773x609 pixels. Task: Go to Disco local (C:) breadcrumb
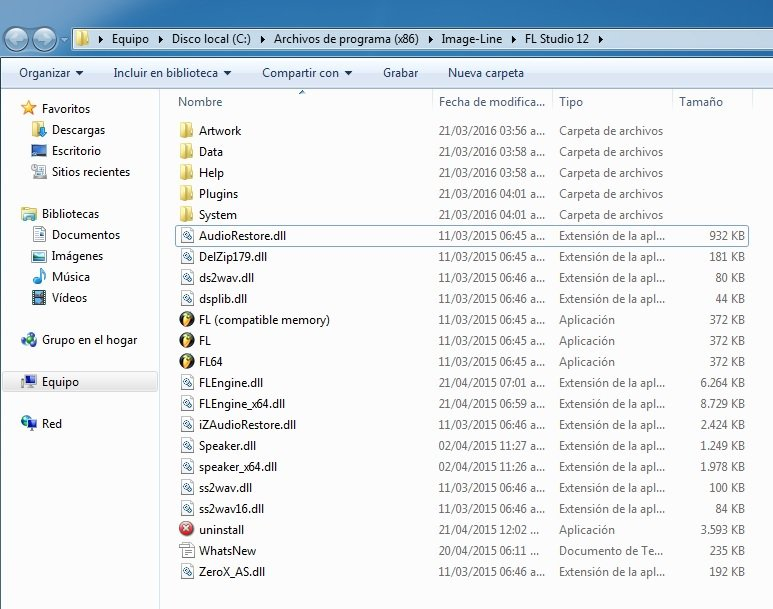tap(209, 39)
